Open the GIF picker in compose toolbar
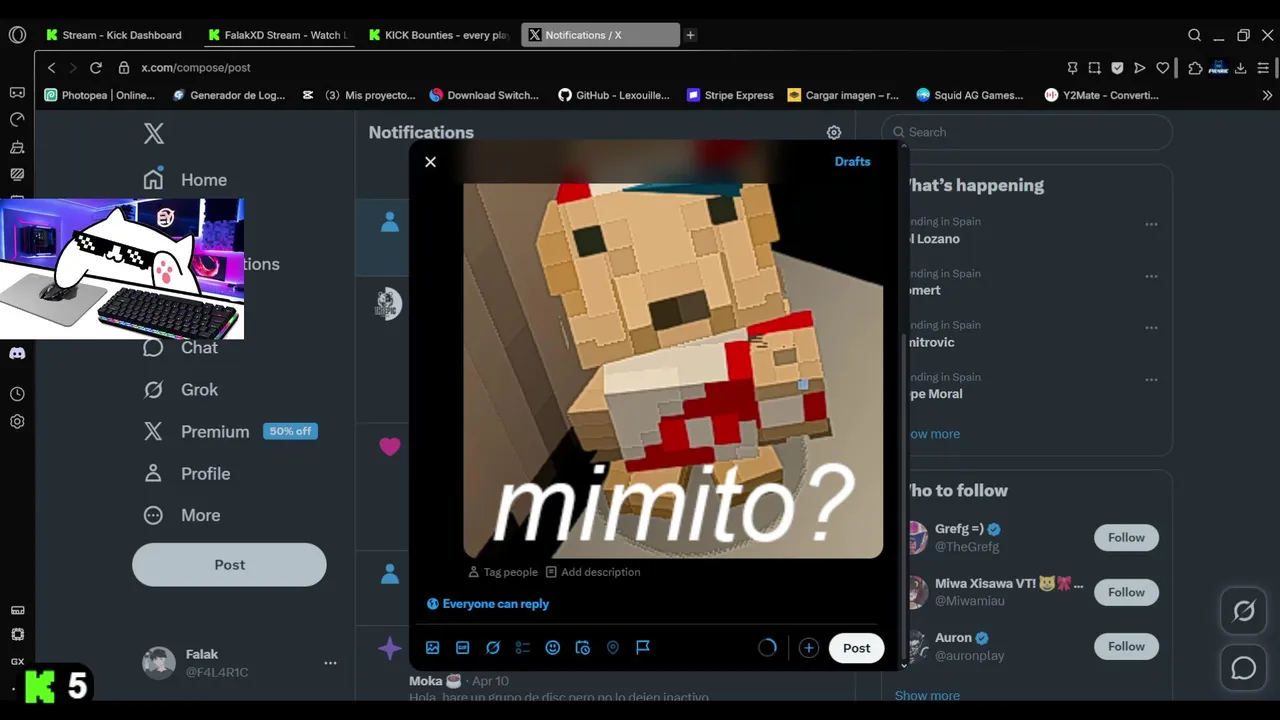This screenshot has width=1280, height=720. [x=463, y=648]
